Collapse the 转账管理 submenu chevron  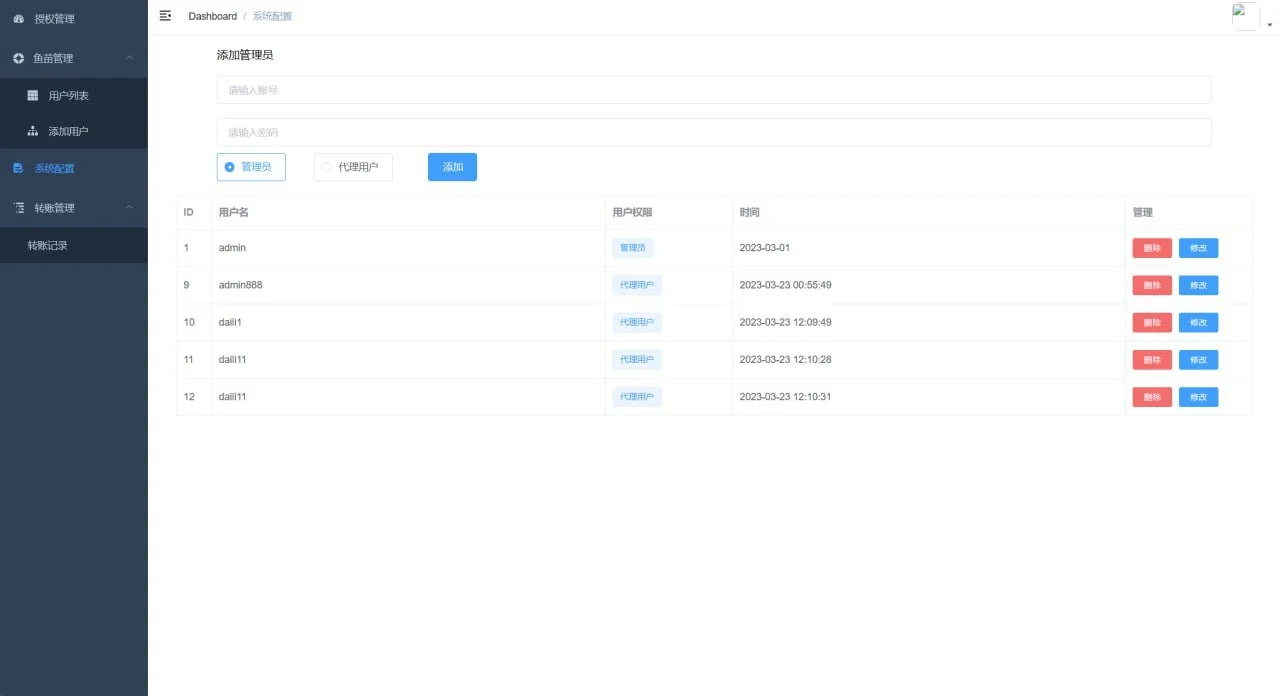[129, 208]
